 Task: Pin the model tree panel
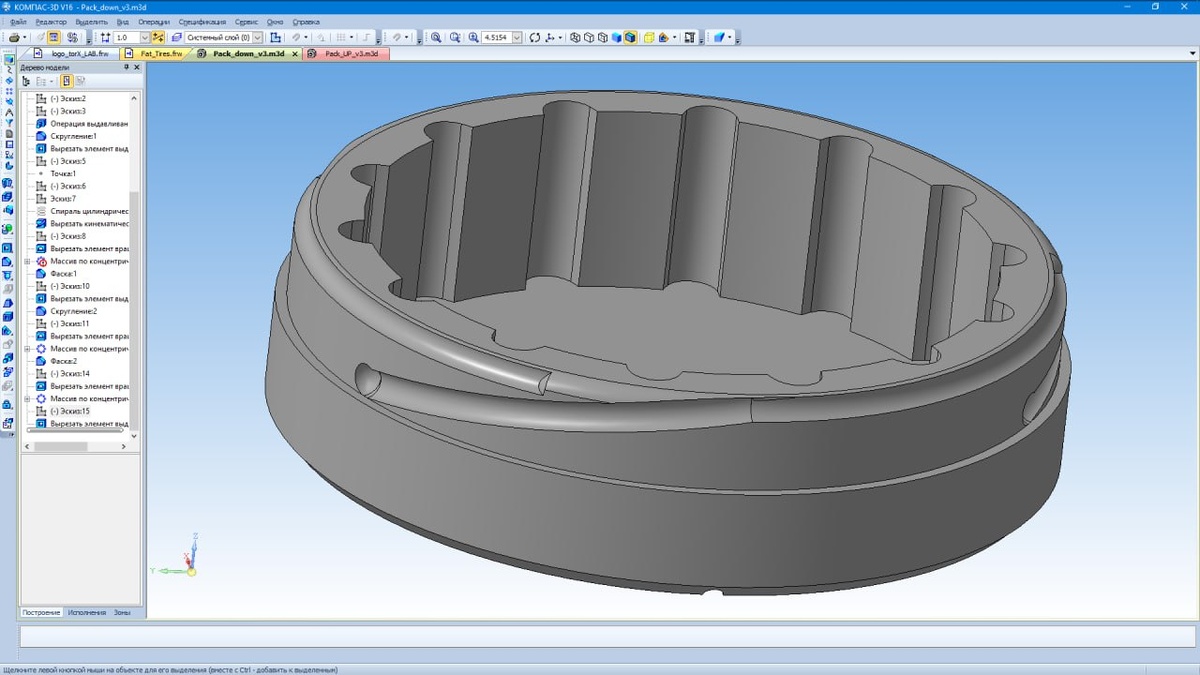126,67
